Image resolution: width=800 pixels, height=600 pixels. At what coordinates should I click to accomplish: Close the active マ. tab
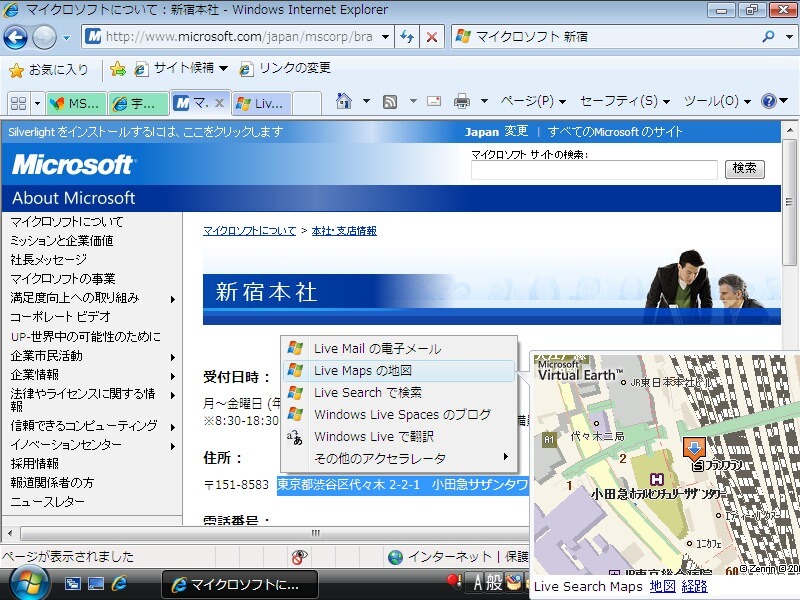(219, 103)
